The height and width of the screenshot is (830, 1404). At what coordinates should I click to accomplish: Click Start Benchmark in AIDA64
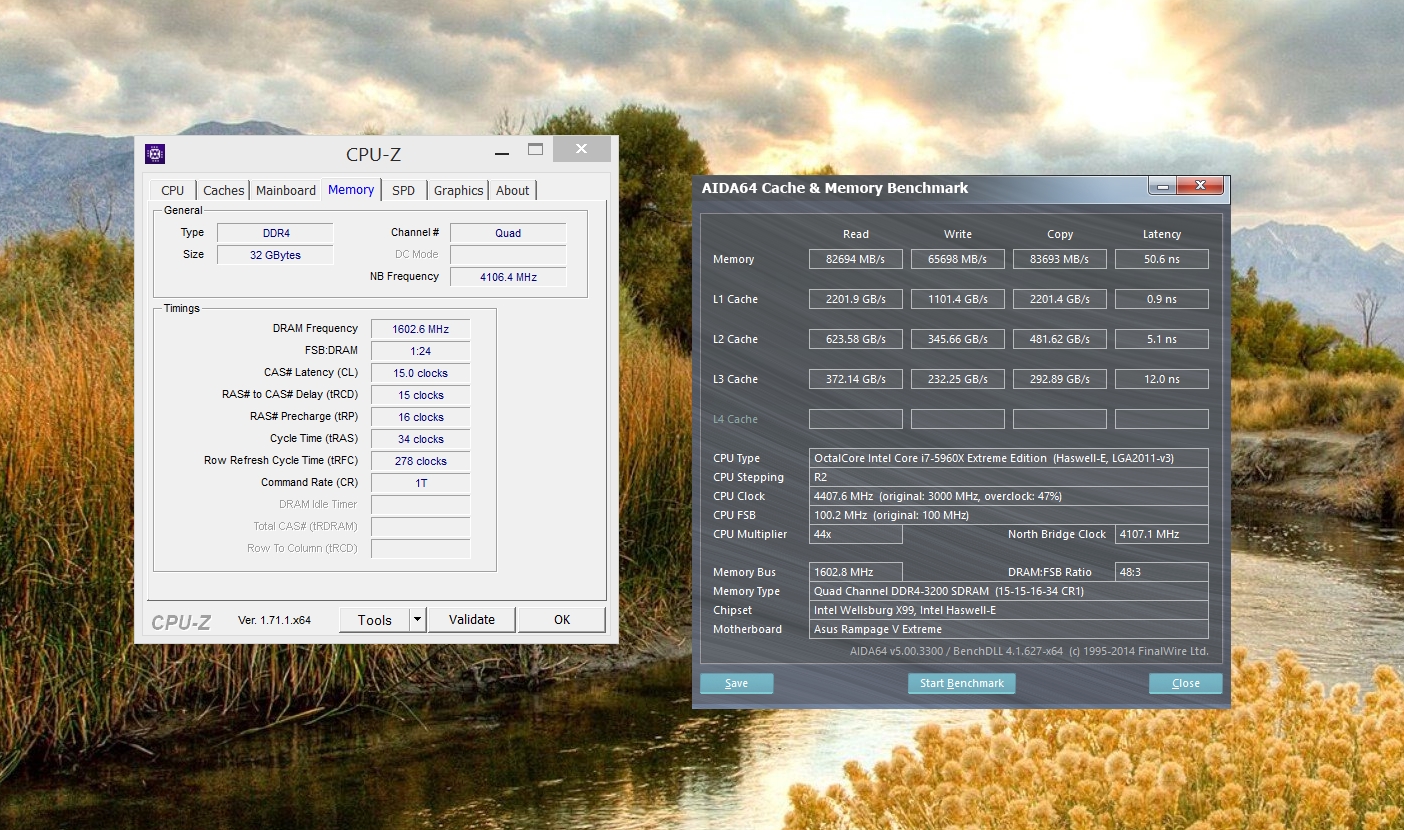click(x=962, y=683)
